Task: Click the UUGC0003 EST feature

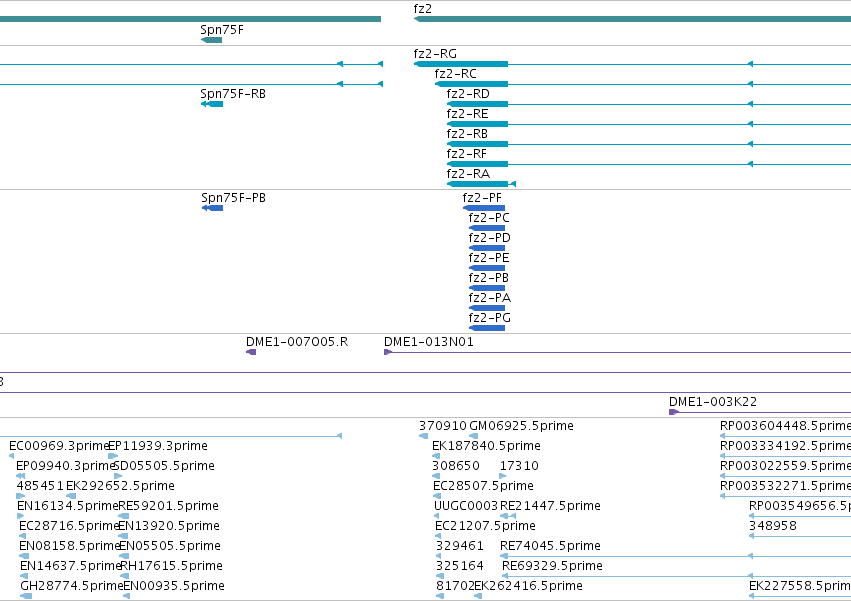Action: [x=437, y=516]
